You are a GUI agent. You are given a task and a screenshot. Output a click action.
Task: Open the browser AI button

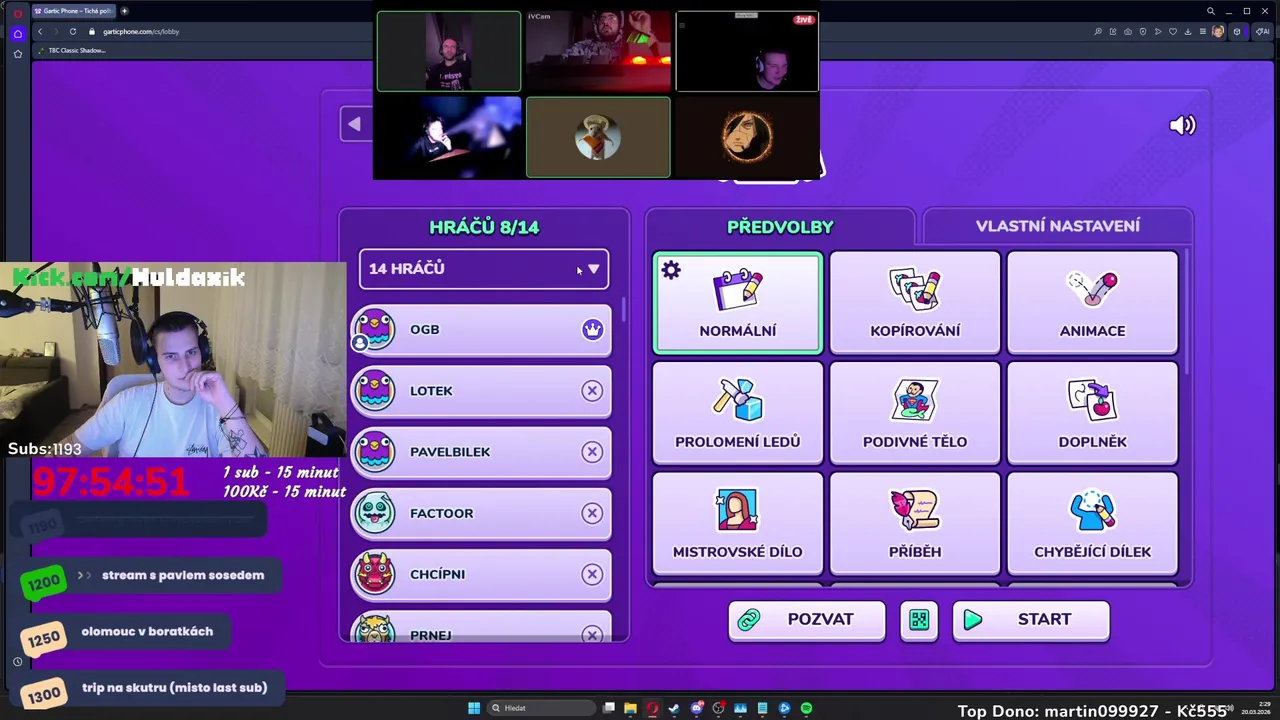point(1262,31)
